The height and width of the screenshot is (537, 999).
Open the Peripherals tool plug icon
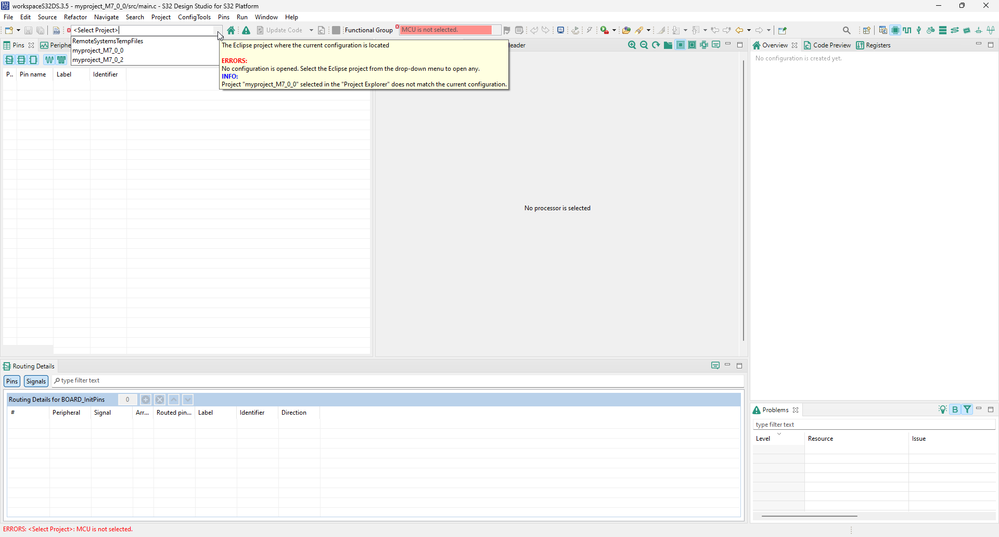(x=919, y=30)
